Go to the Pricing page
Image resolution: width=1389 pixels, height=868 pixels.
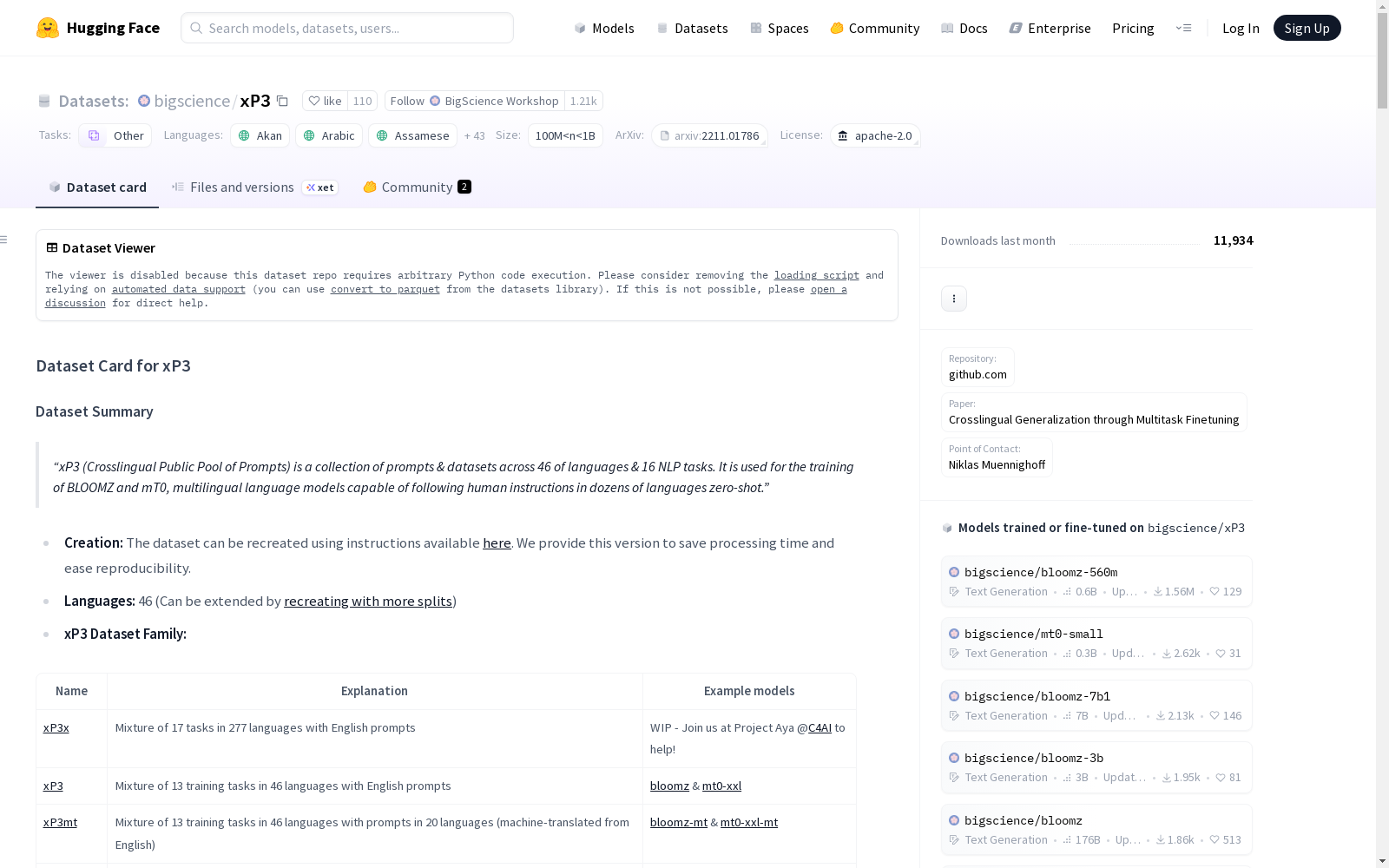[1133, 28]
